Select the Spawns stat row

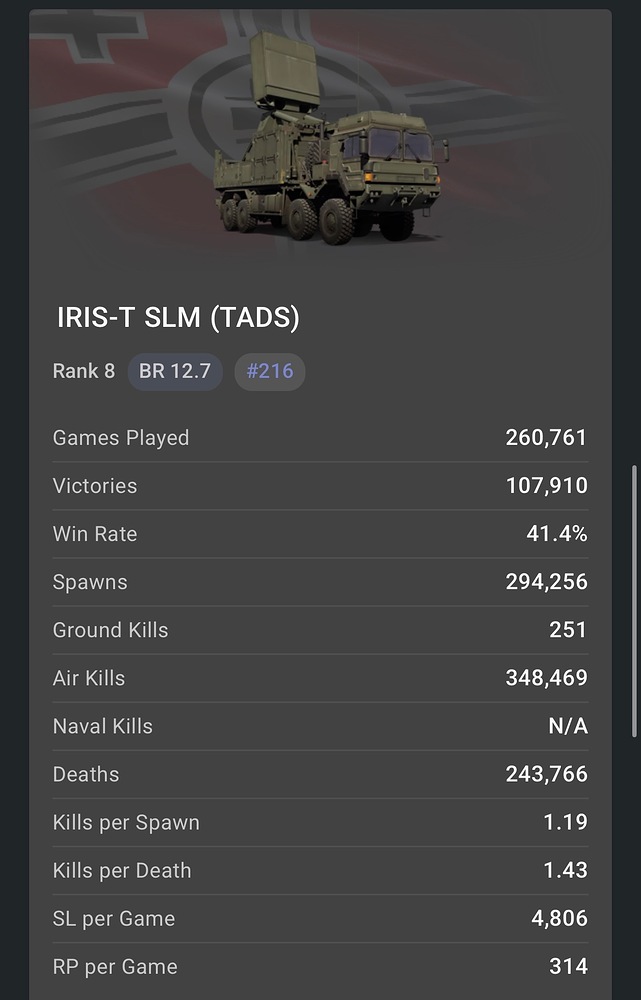pos(320,582)
